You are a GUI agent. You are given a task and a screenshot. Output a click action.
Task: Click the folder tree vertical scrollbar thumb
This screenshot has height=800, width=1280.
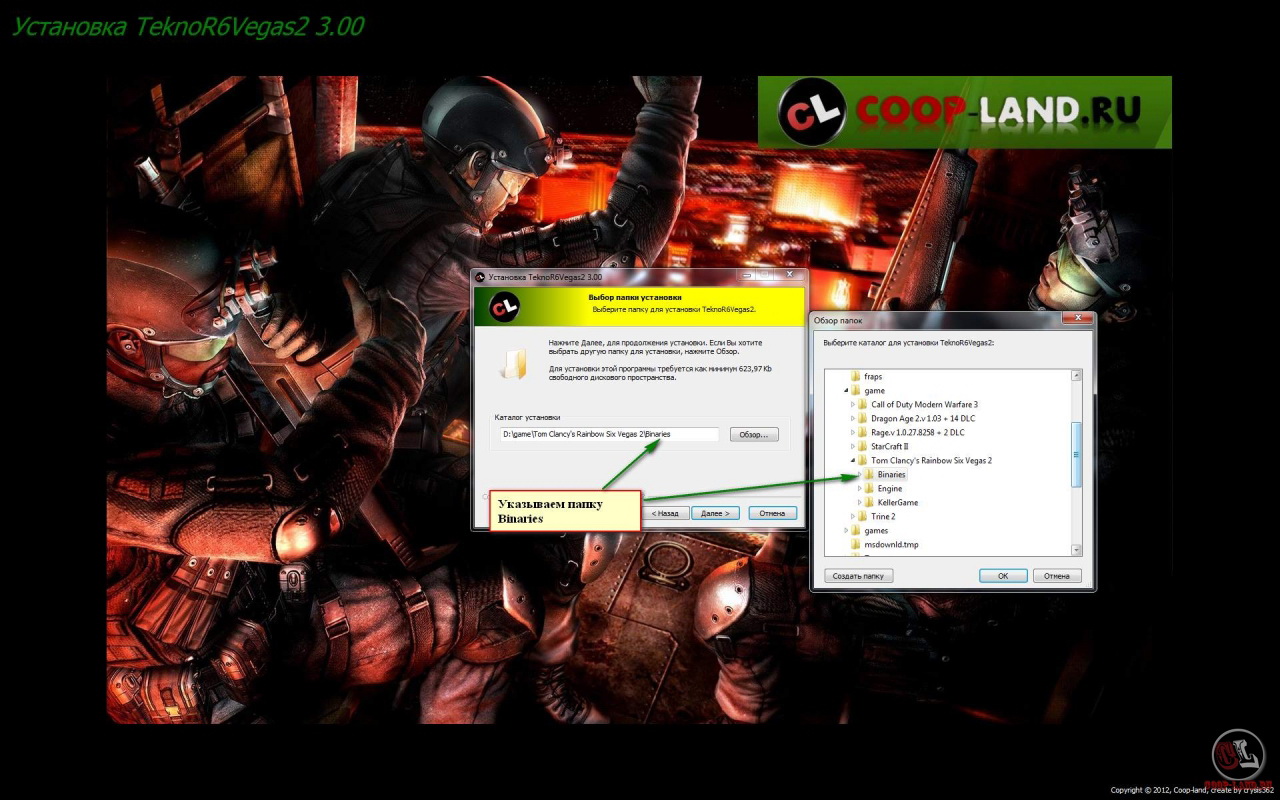click(1077, 454)
